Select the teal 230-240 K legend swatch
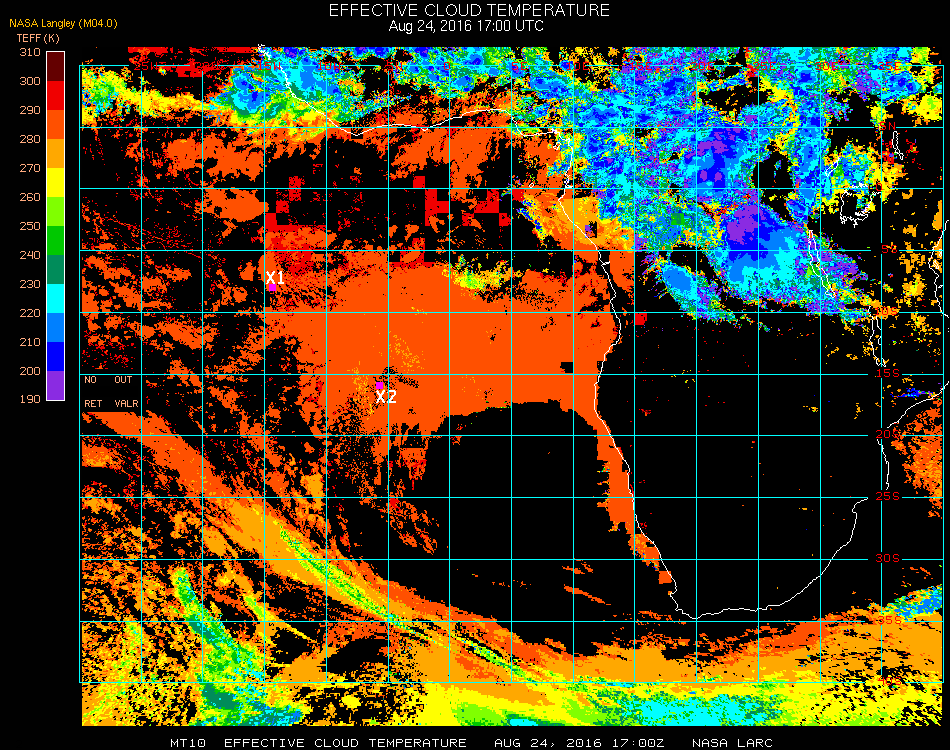950x750 pixels. (x=55, y=270)
